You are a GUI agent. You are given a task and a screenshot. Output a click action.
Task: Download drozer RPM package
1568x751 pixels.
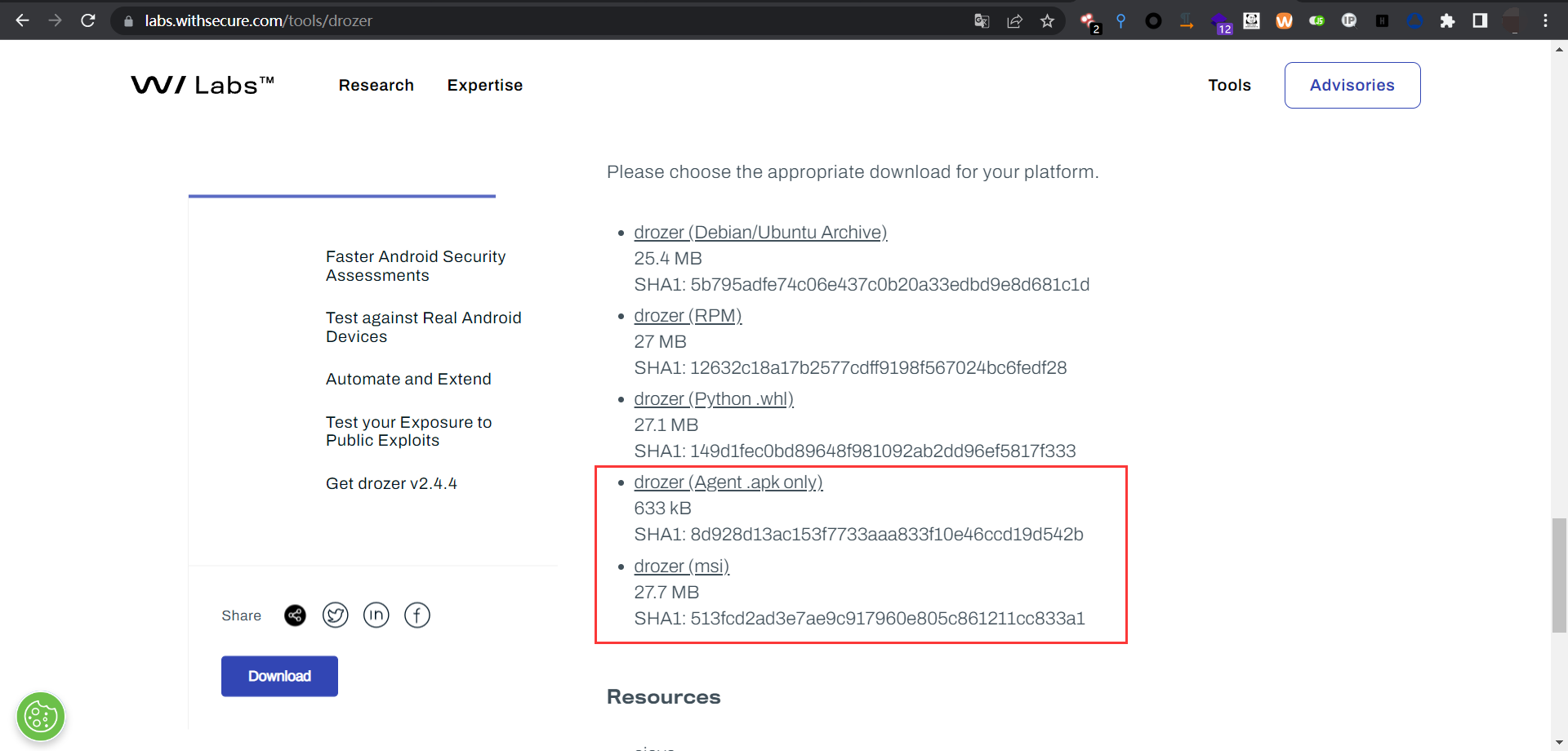pos(688,316)
